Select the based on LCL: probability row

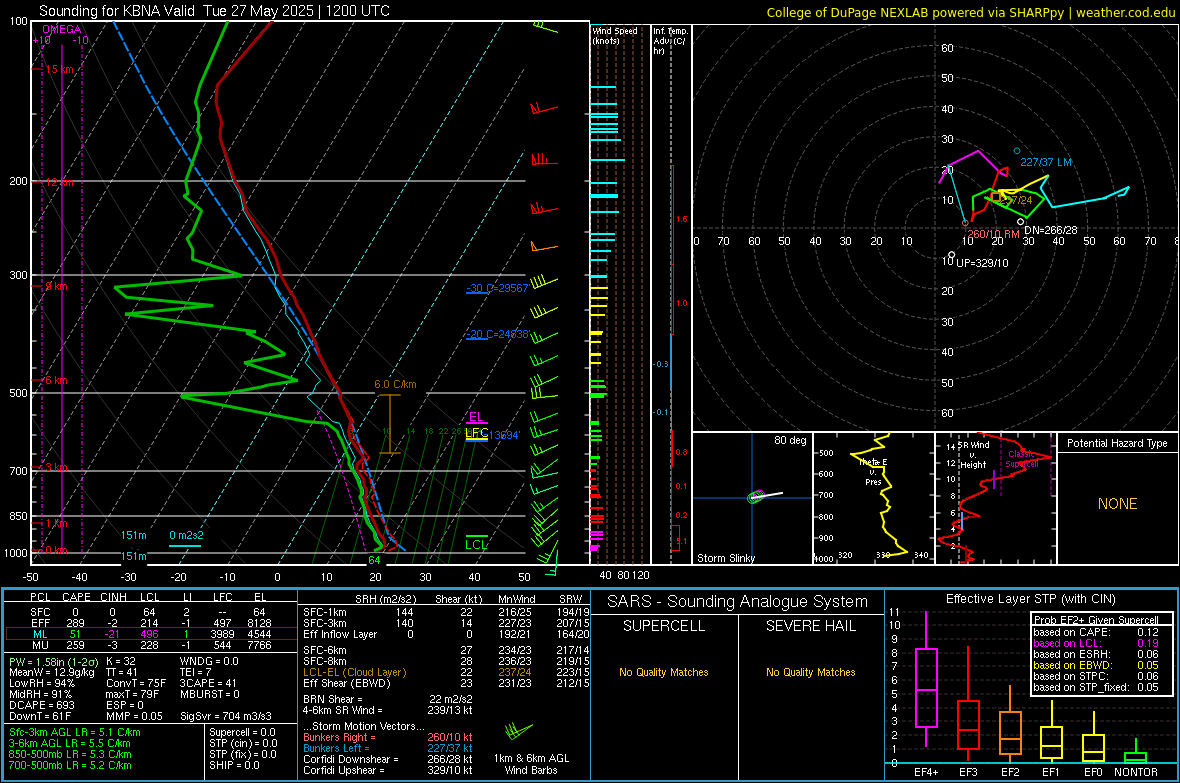pyautogui.click(x=1096, y=643)
